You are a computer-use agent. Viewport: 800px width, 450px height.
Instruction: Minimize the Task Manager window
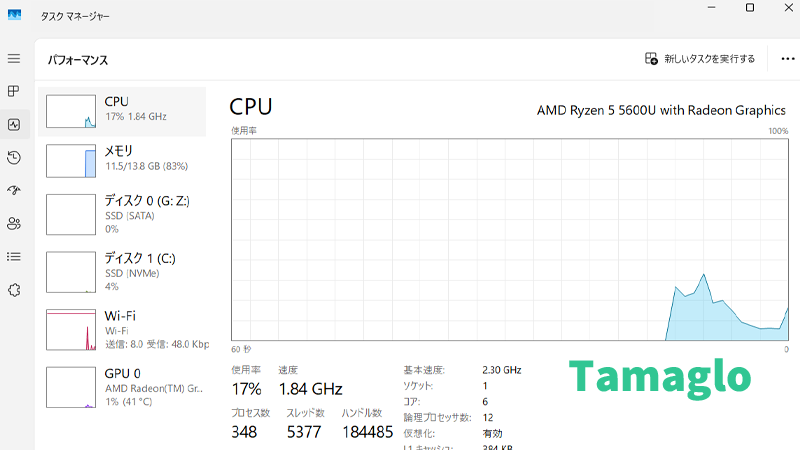711,8
